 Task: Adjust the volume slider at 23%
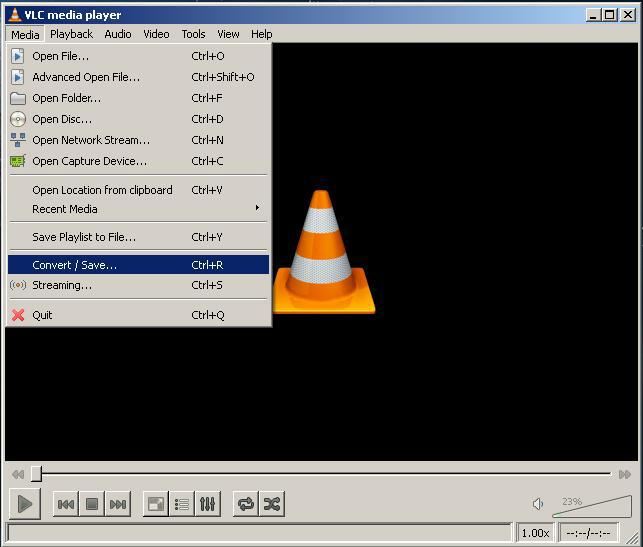[592, 507]
